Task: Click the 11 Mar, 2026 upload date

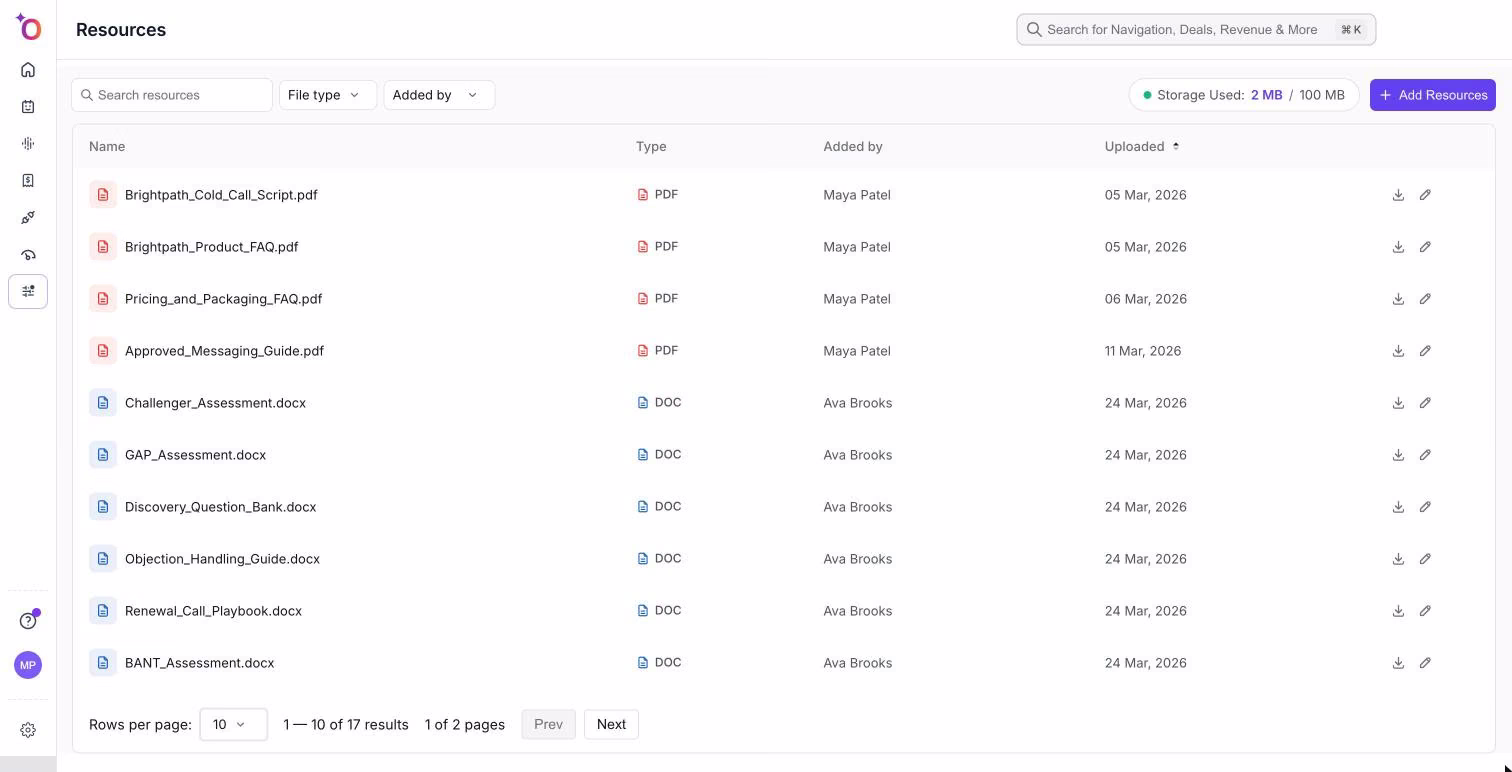Action: point(1143,351)
